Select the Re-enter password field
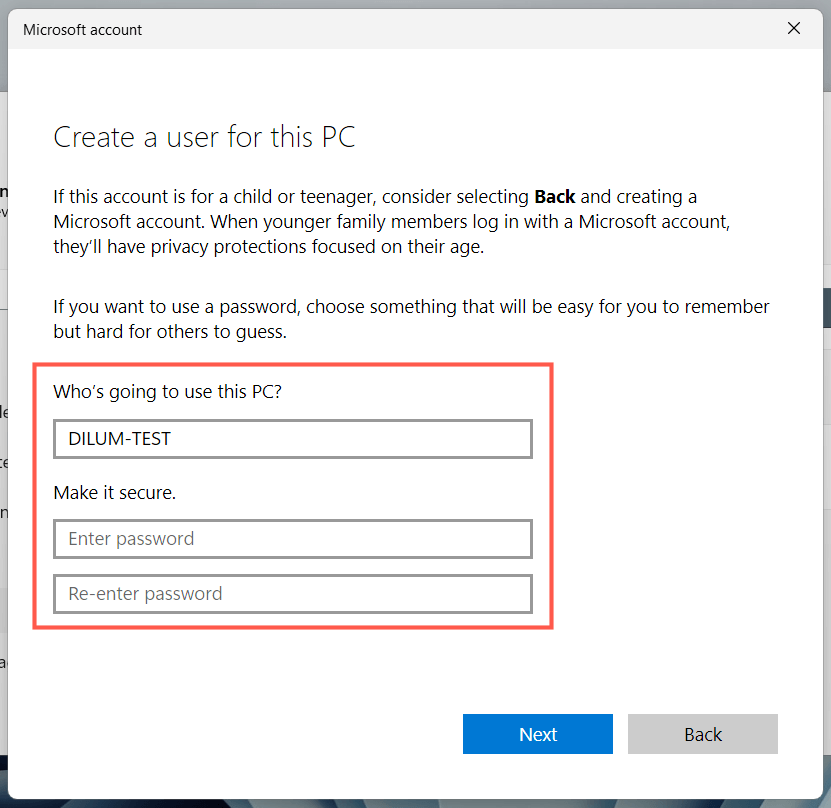Image resolution: width=831 pixels, height=808 pixels. coord(292,594)
